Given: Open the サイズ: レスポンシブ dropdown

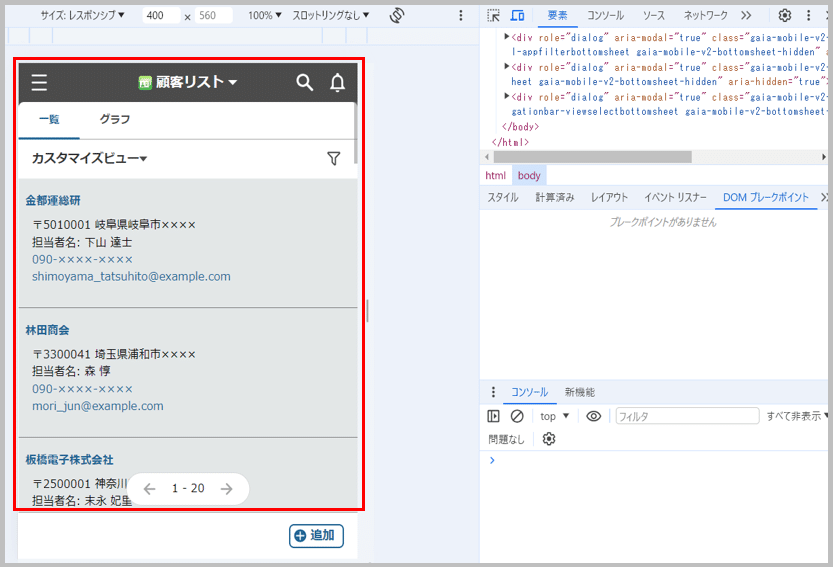Looking at the screenshot, I should click(x=82, y=15).
